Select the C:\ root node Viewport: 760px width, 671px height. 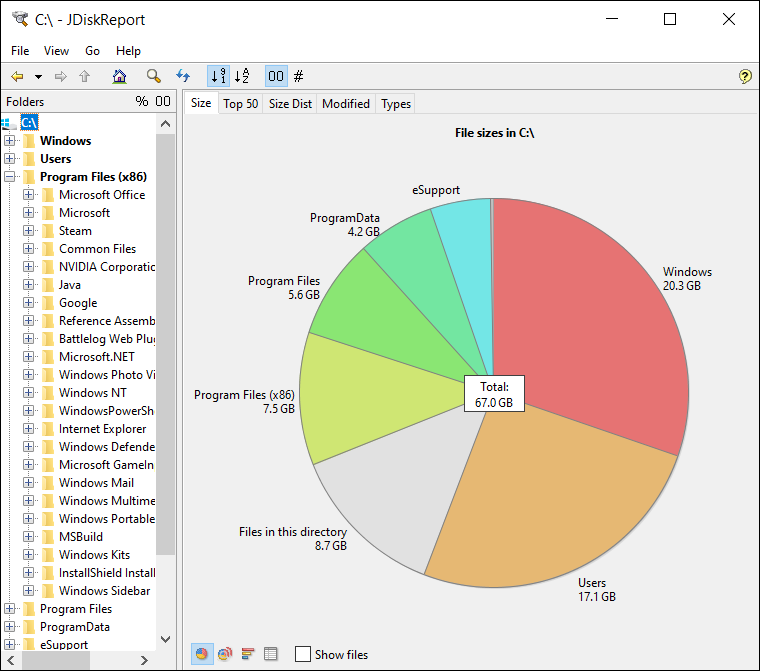coord(29,123)
